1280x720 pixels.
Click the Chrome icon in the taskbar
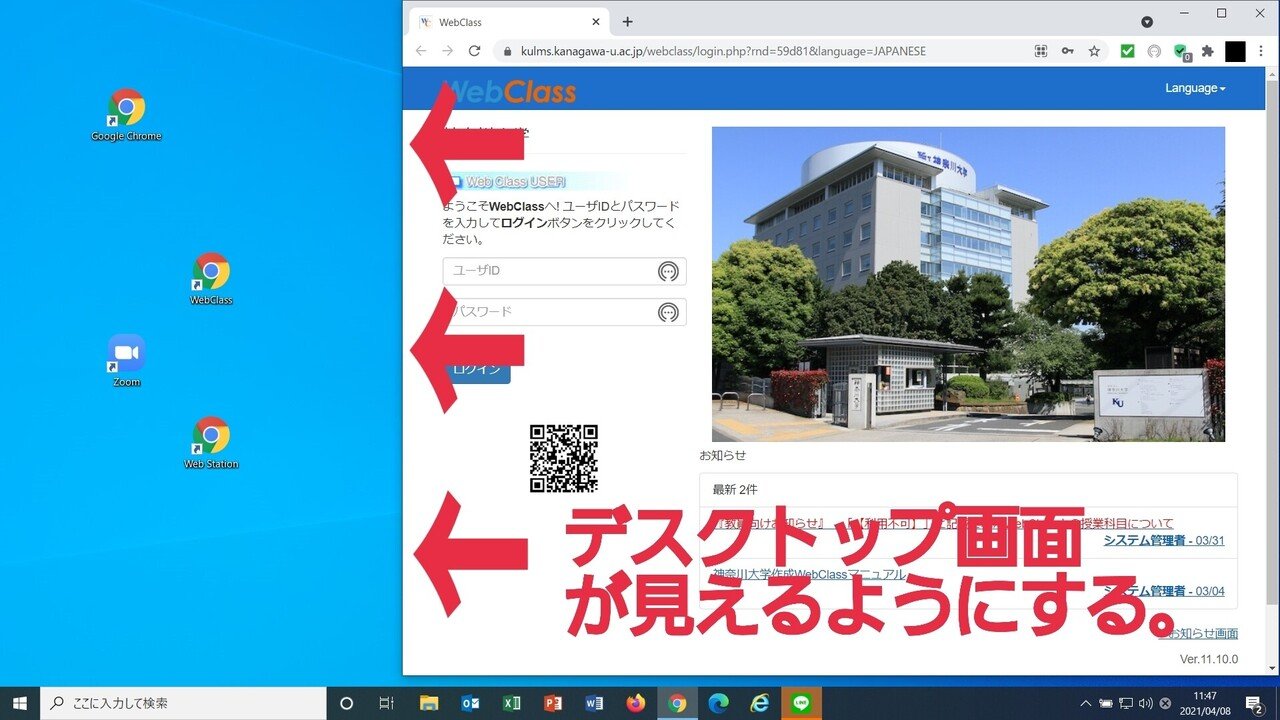click(677, 703)
